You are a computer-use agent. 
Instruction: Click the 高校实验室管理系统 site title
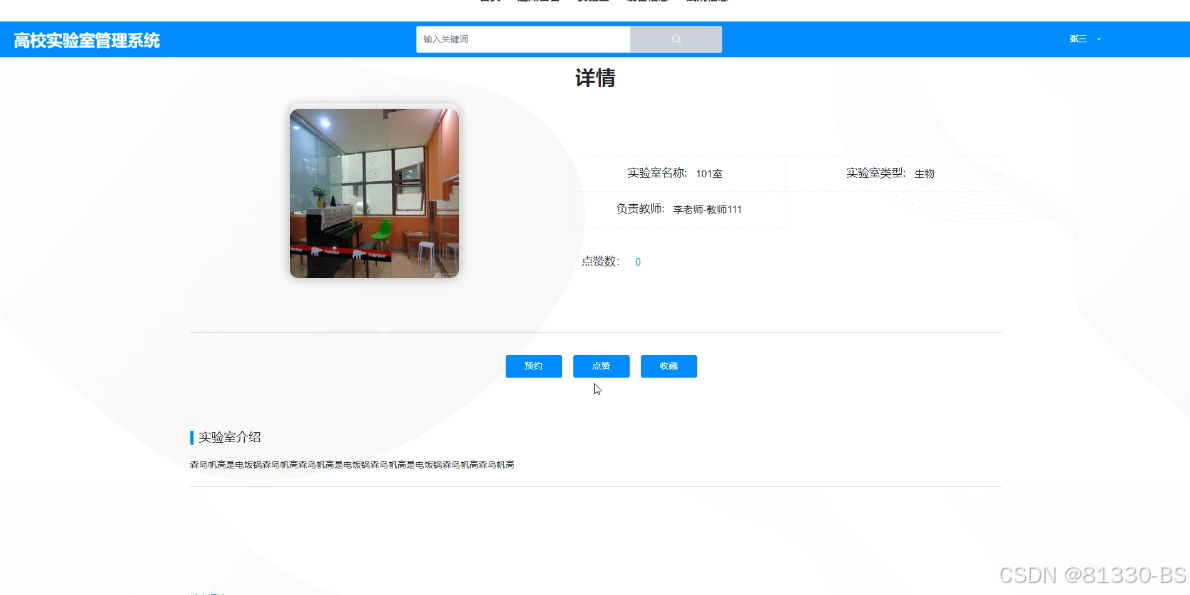(87, 40)
